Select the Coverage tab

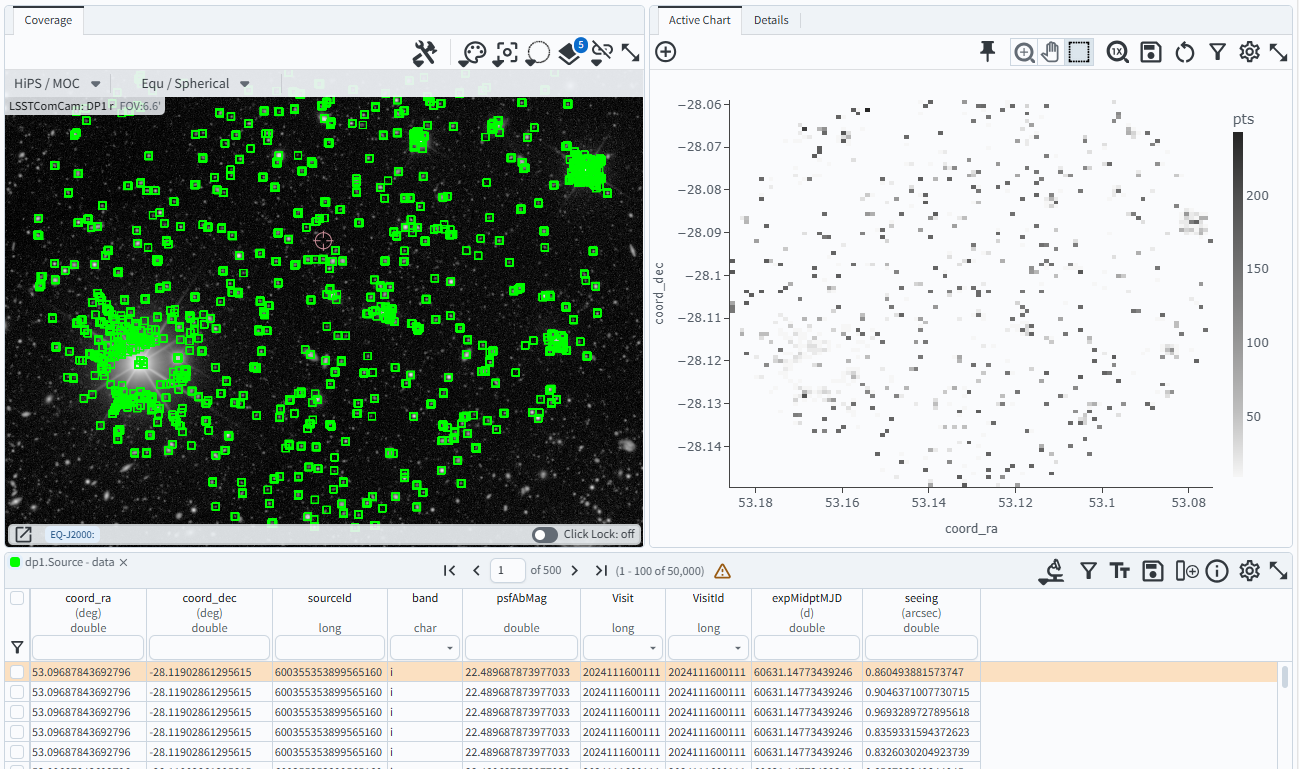[x=48, y=20]
